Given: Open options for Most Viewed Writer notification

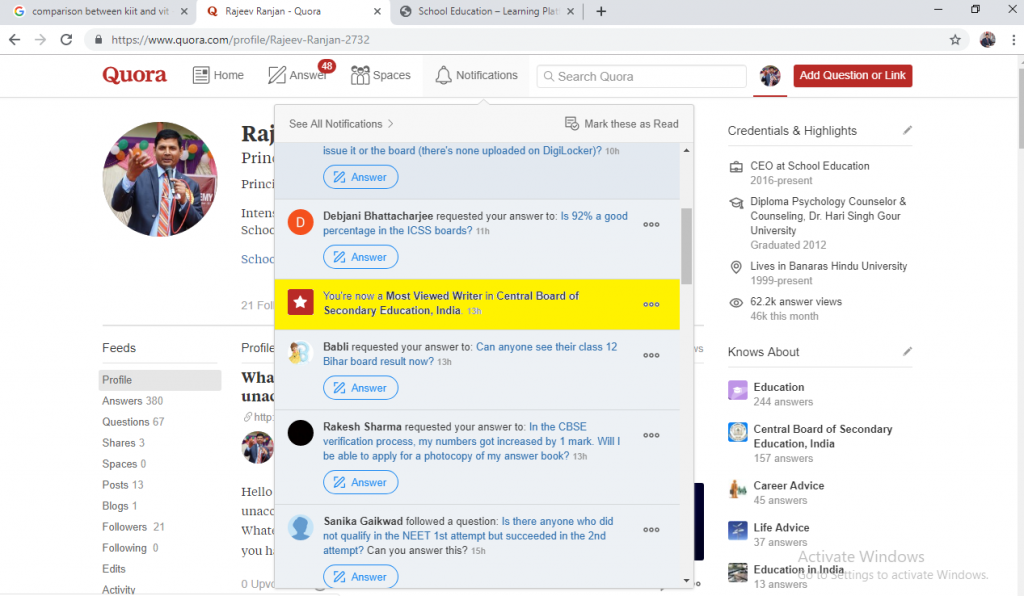Looking at the screenshot, I should tap(651, 304).
